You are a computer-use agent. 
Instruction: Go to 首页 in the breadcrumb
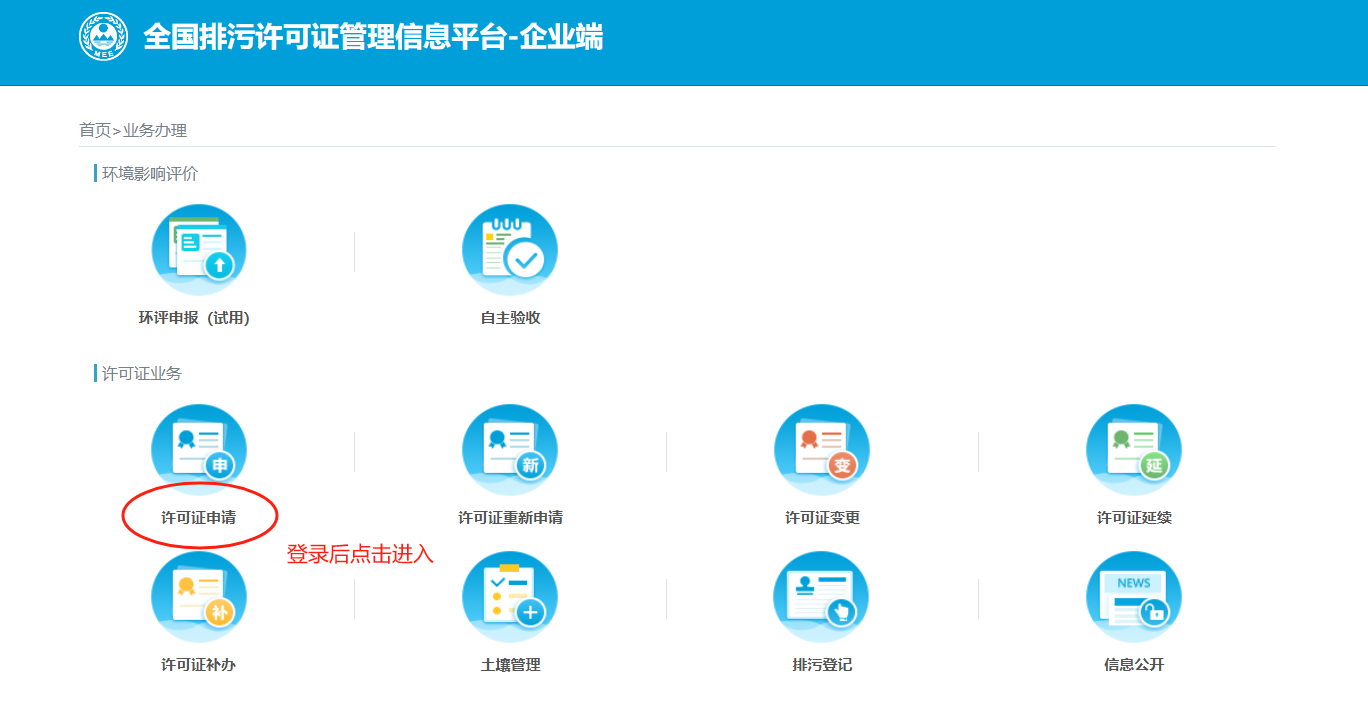[95, 130]
